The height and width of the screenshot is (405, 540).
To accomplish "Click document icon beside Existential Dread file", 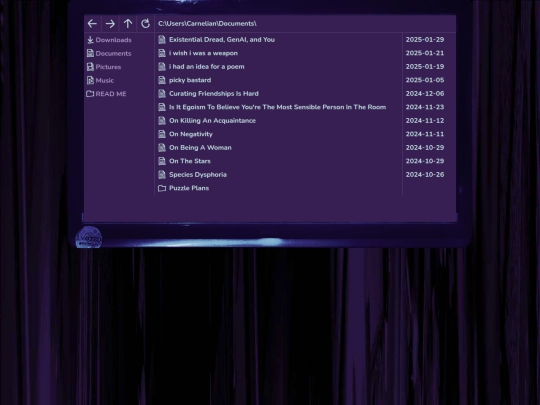I will coord(162,40).
